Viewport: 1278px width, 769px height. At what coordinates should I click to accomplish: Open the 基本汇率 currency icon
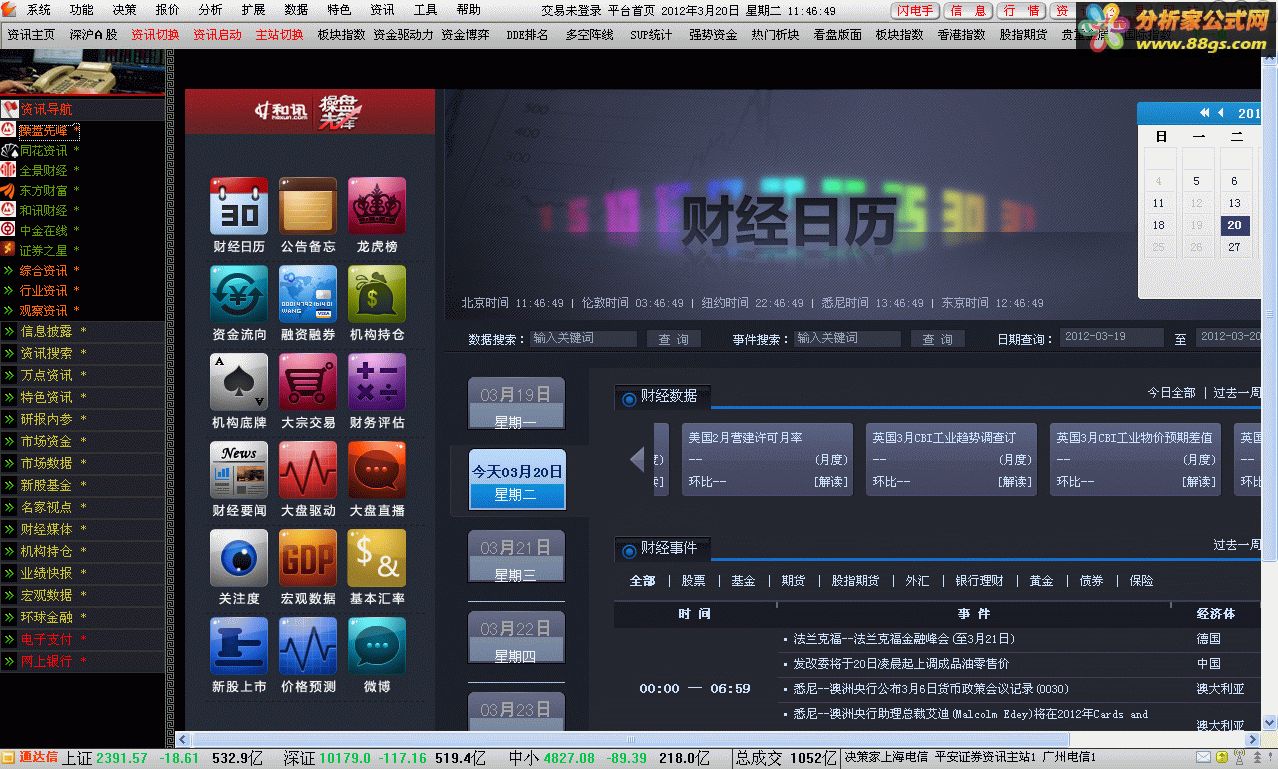(x=377, y=558)
